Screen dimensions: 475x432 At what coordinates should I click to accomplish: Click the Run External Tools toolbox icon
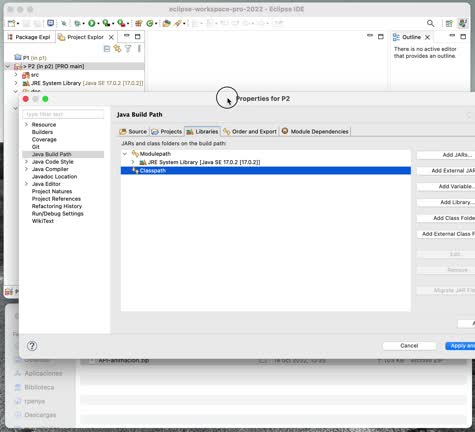tap(121, 23)
